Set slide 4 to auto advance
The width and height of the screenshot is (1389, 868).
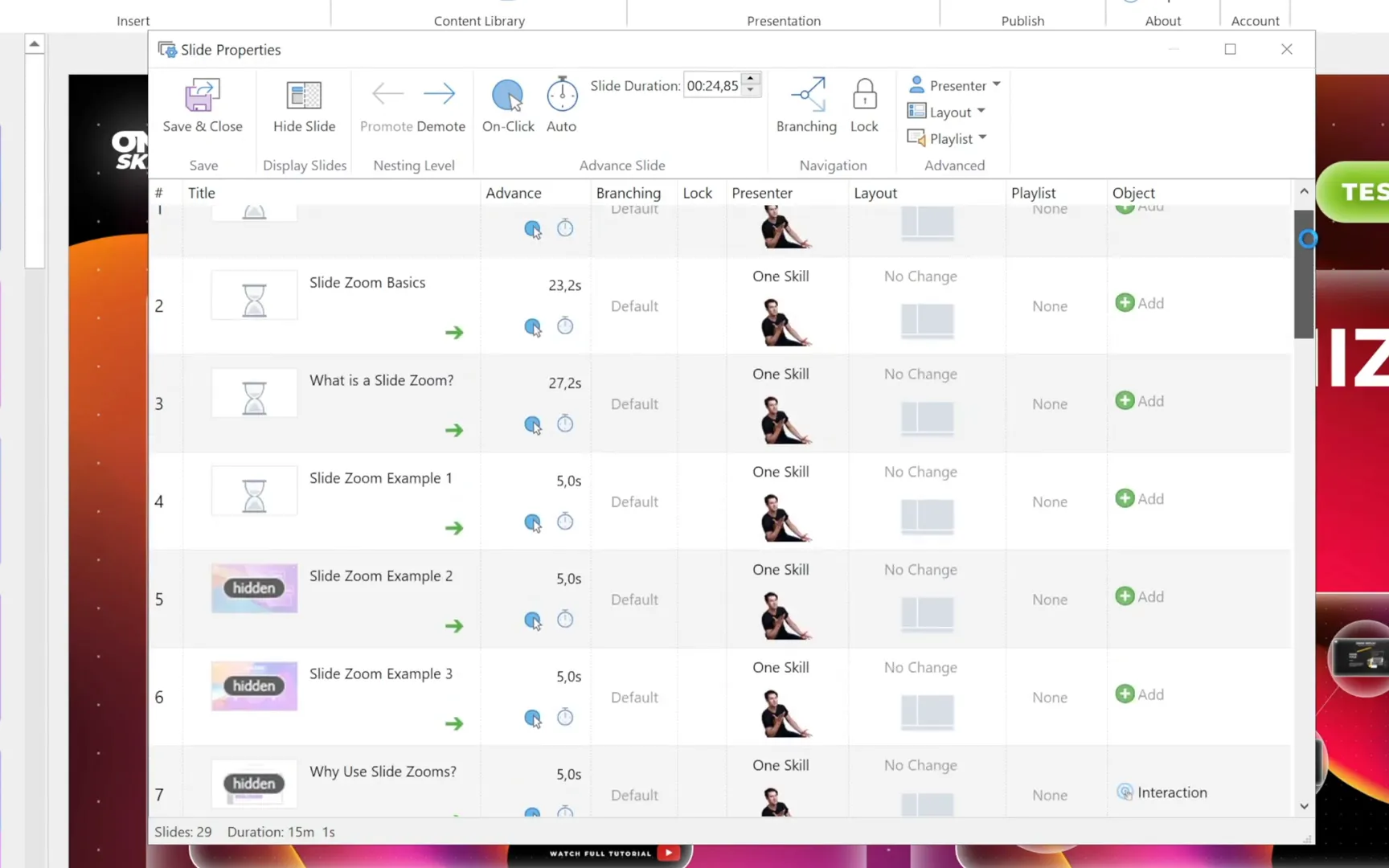pos(565,522)
